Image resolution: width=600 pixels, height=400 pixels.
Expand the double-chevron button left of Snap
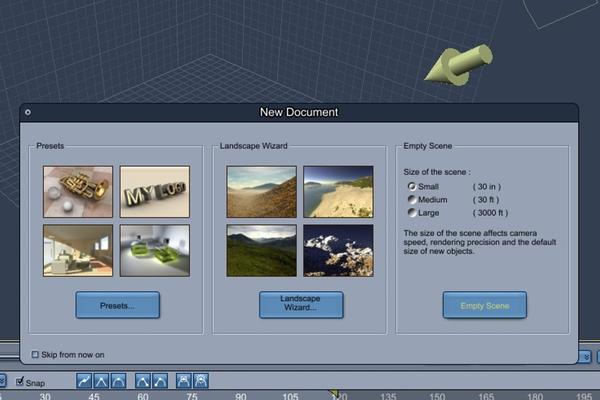click(2, 381)
